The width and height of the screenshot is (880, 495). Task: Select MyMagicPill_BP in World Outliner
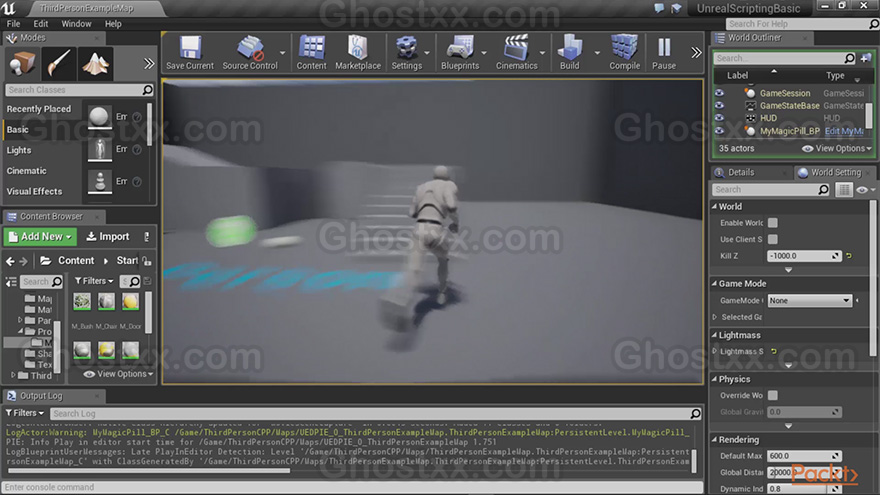[x=790, y=131]
